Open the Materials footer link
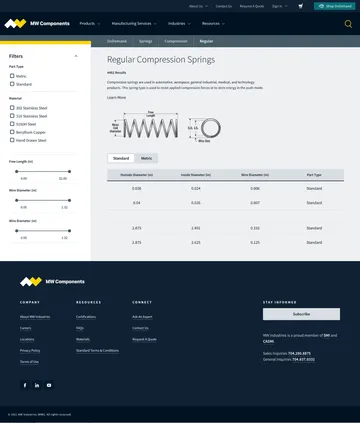The width and height of the screenshot is (360, 423). pyautogui.click(x=83, y=339)
